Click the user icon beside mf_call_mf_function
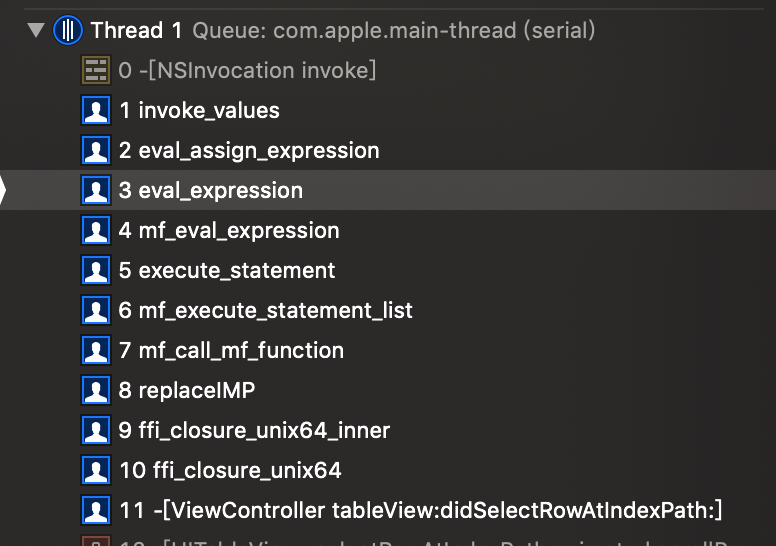 [x=95, y=351]
